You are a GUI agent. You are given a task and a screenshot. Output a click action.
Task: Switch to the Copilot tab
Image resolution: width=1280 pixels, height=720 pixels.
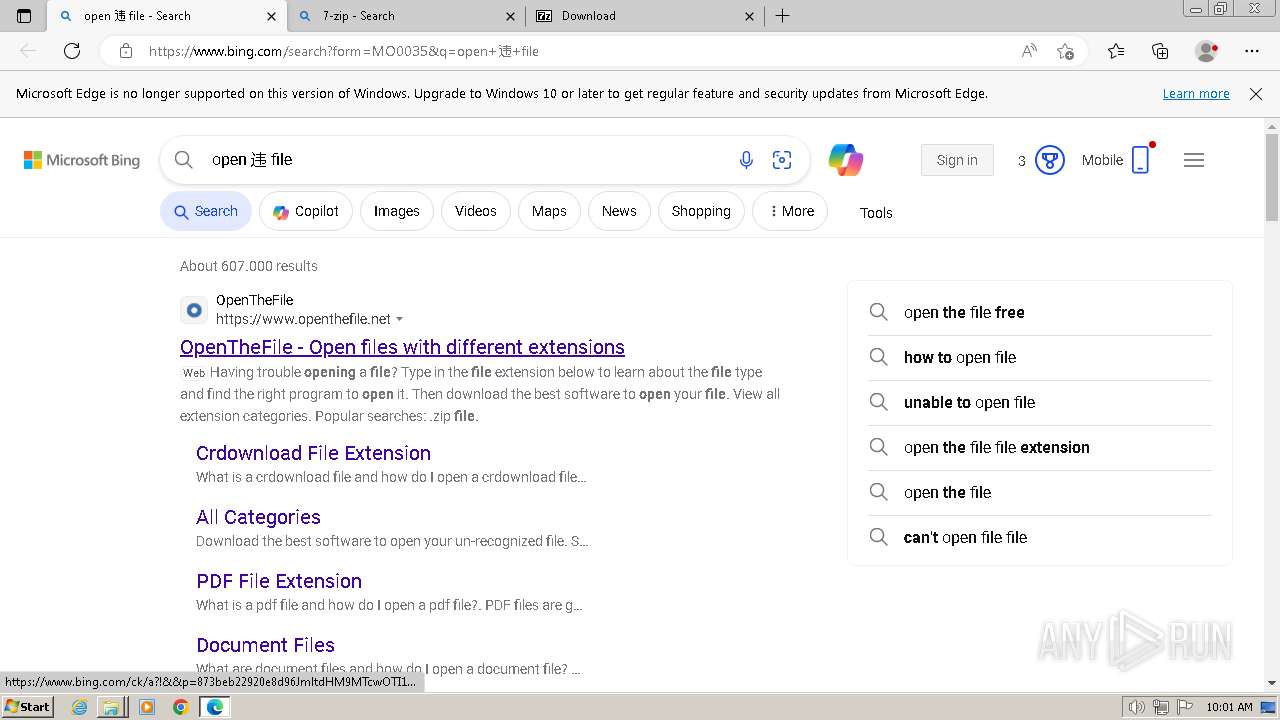[x=306, y=211]
